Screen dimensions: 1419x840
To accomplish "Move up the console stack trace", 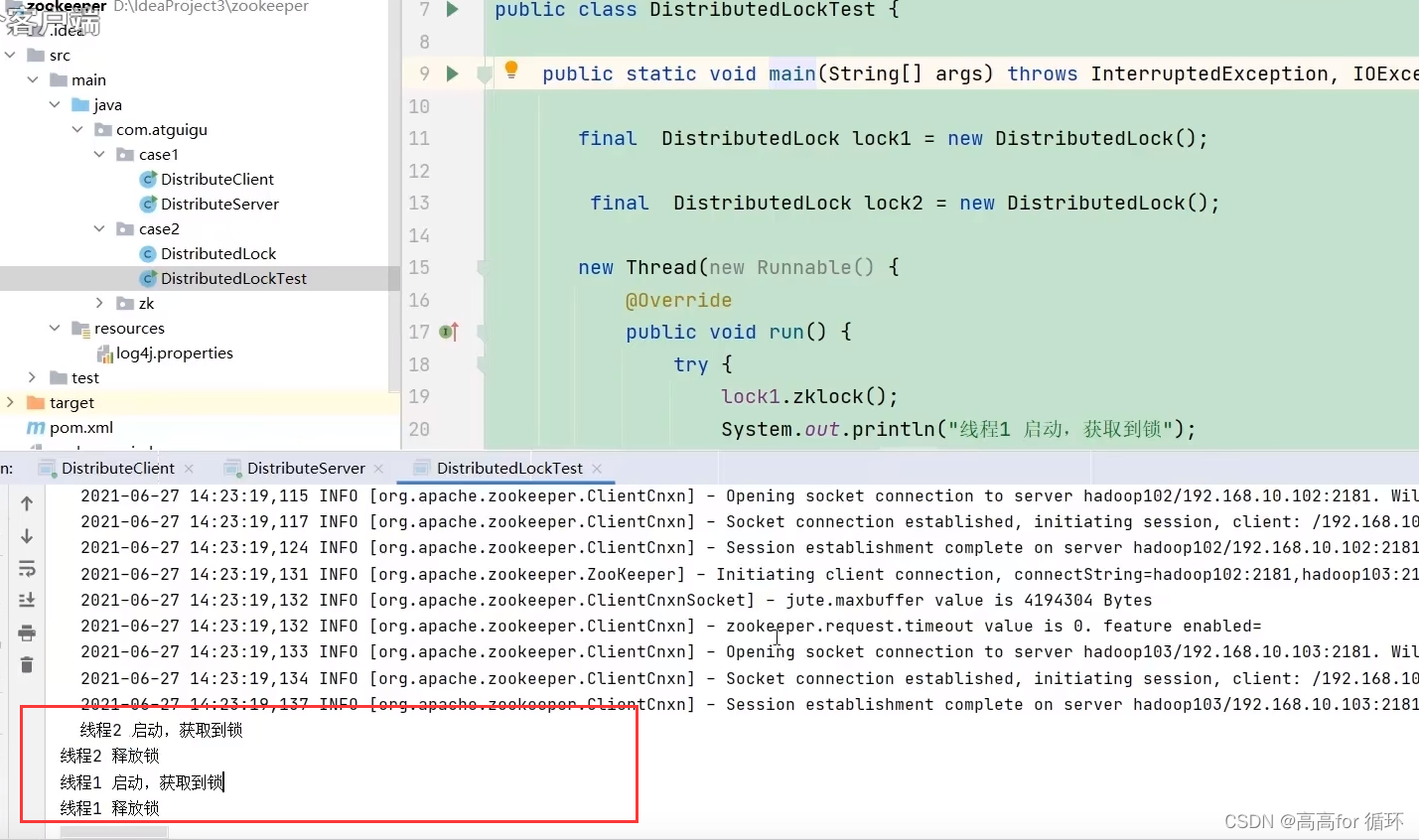I will pyautogui.click(x=27, y=503).
